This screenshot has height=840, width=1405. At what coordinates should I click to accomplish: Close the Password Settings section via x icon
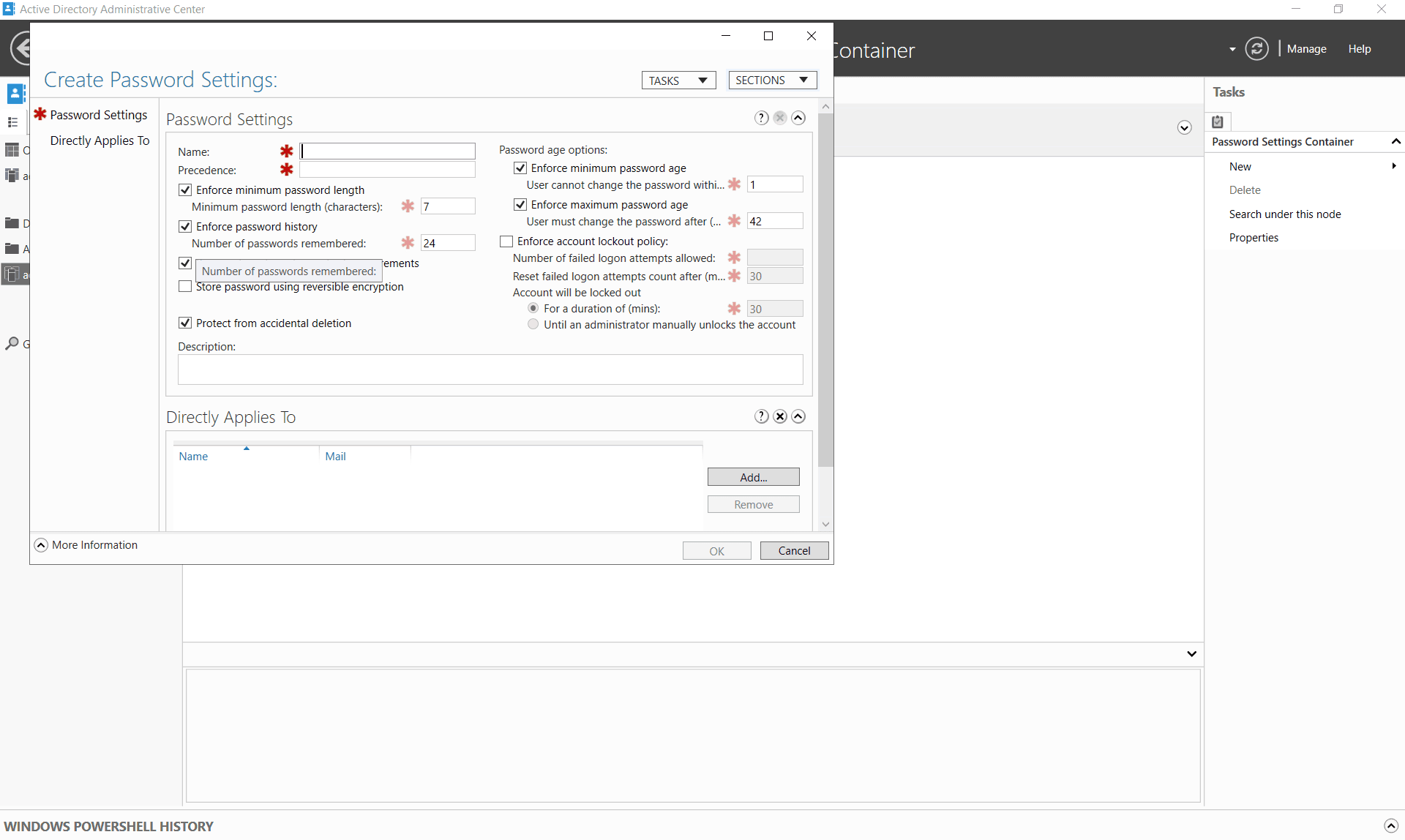[780, 117]
